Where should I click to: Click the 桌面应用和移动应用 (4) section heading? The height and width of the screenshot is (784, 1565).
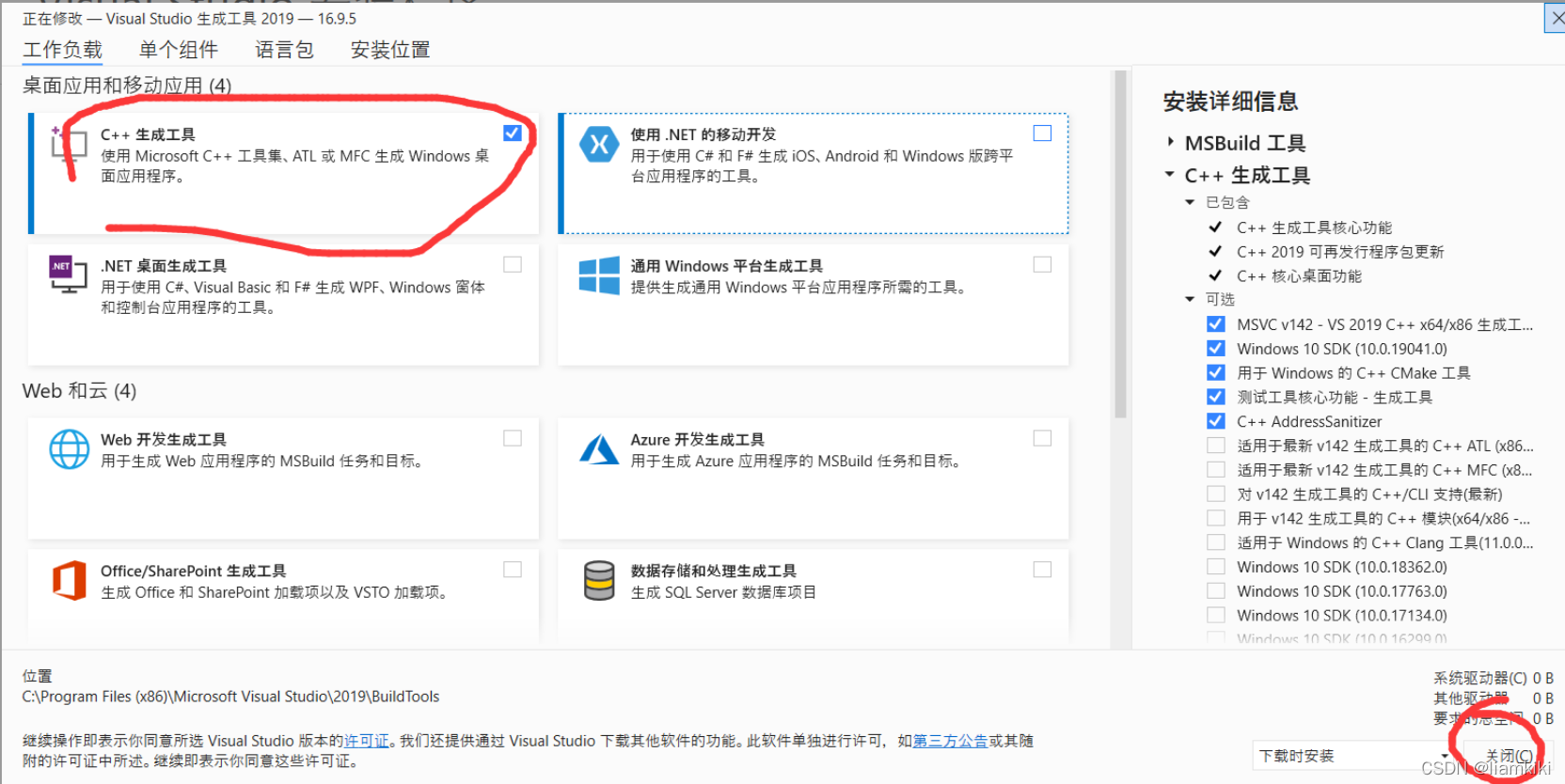coord(127,86)
